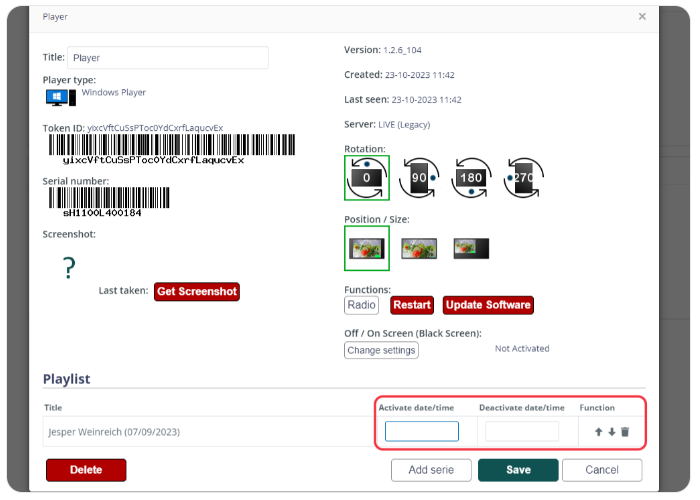
Task: Click the screenshot question mark placeholder
Action: tap(69, 268)
